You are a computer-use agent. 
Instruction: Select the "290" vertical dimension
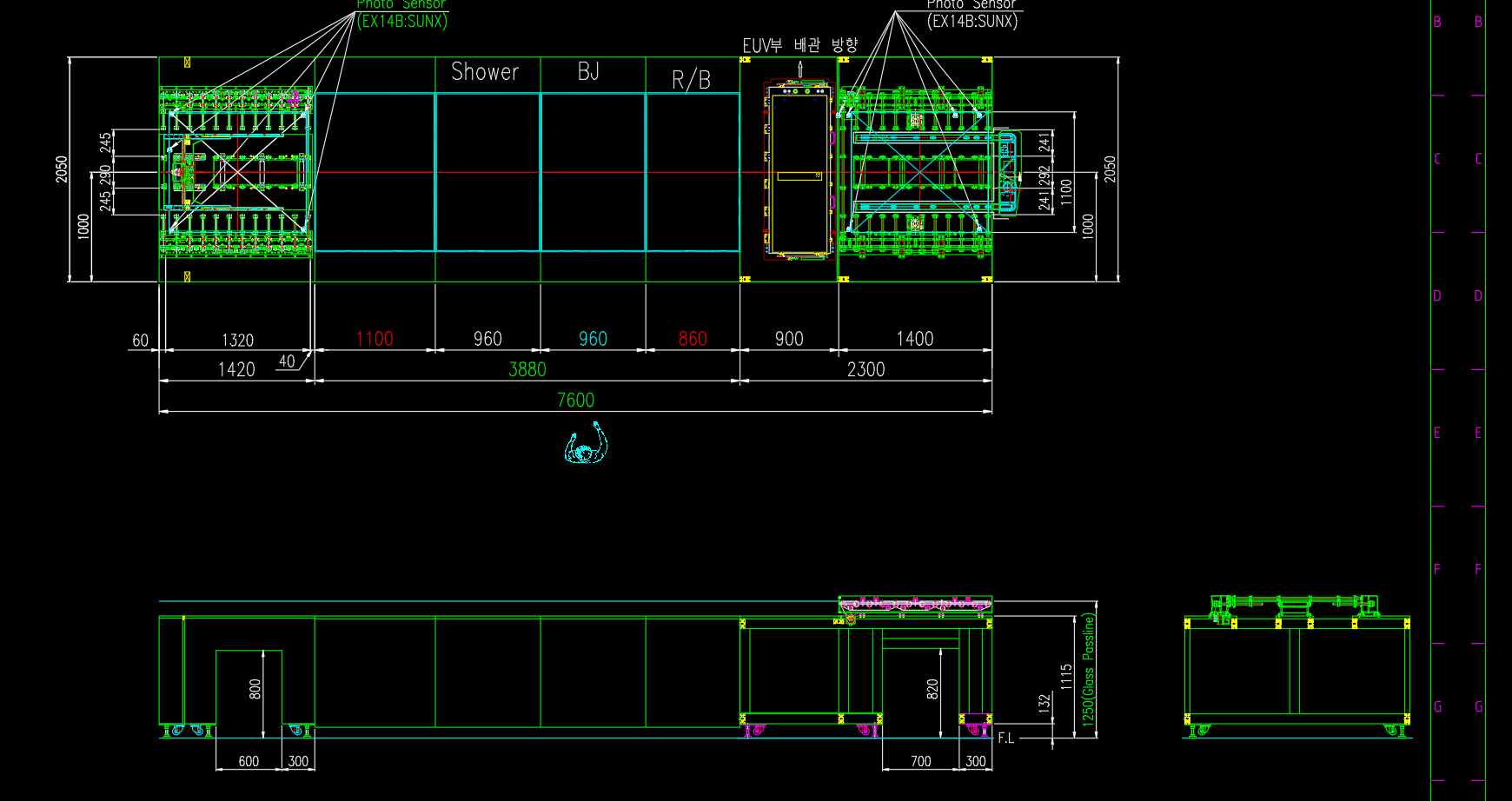point(105,175)
